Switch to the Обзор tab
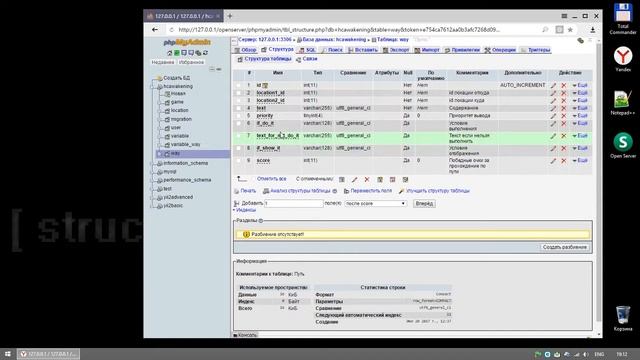Viewport: 640px width, 360px height. pyautogui.click(x=245, y=50)
